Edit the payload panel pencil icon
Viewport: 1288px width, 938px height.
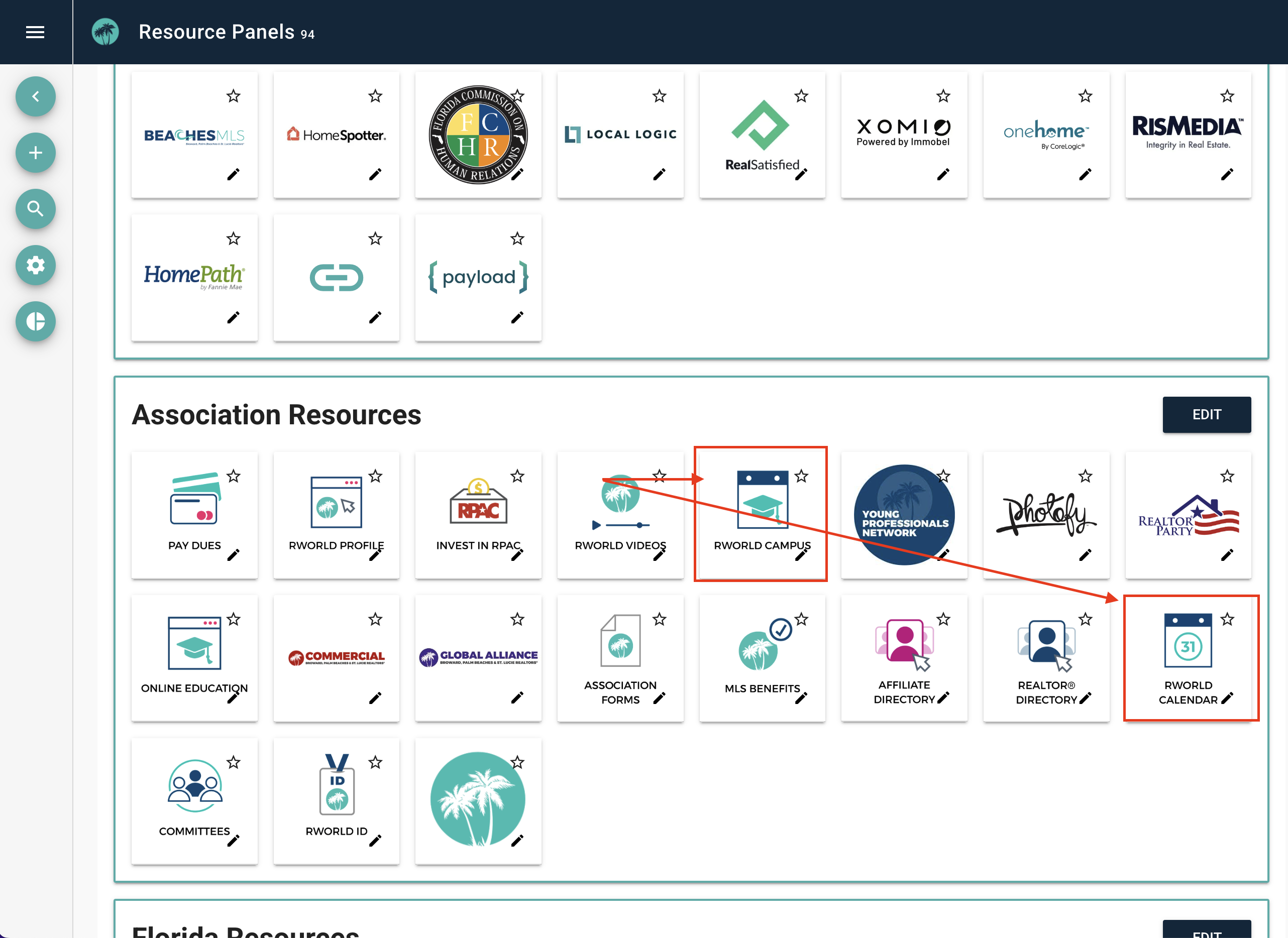click(517, 317)
